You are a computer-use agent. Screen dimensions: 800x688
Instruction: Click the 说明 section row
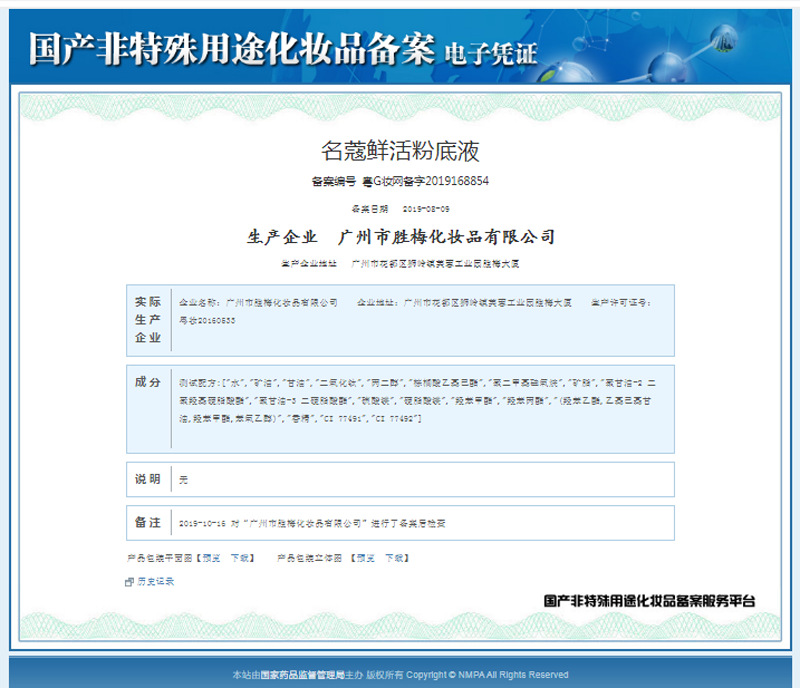[x=401, y=479]
